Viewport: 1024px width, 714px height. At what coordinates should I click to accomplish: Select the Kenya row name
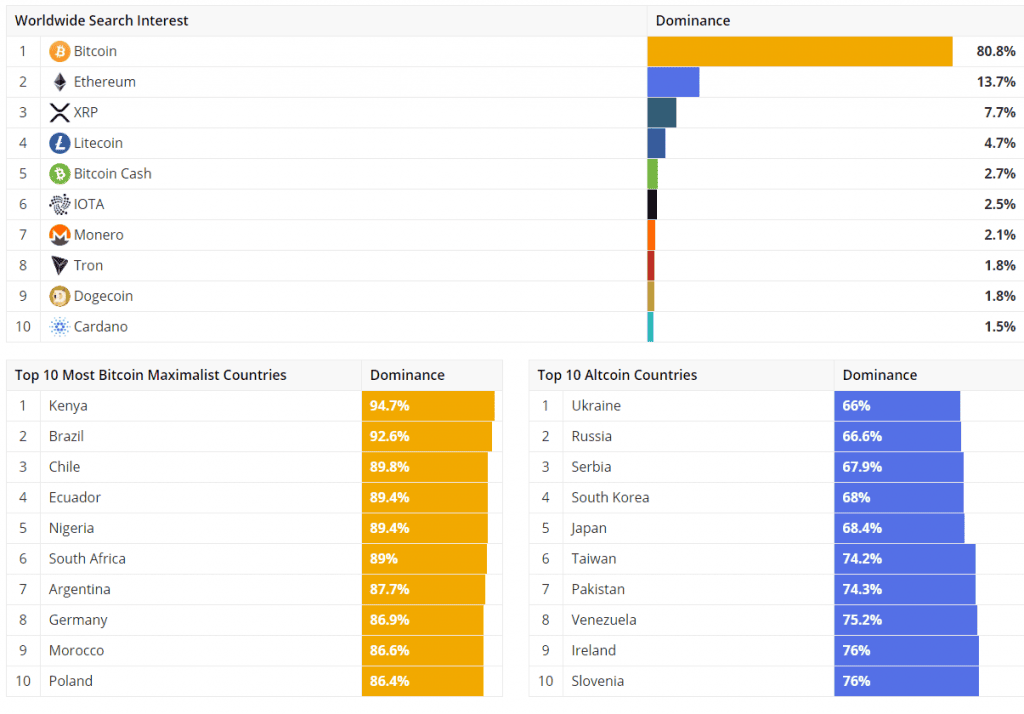click(x=68, y=406)
